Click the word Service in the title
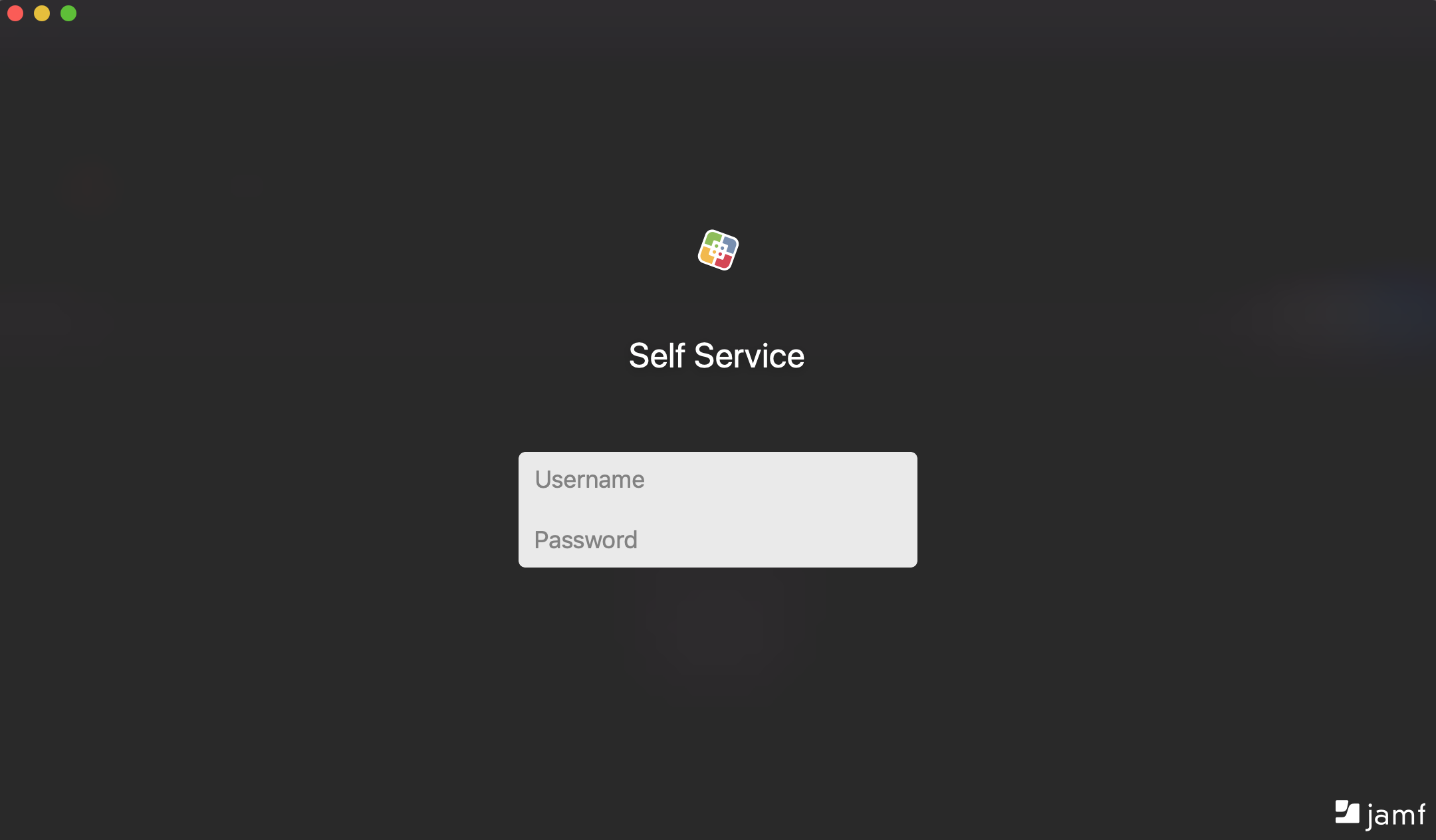Image resolution: width=1436 pixels, height=840 pixels. coord(749,356)
